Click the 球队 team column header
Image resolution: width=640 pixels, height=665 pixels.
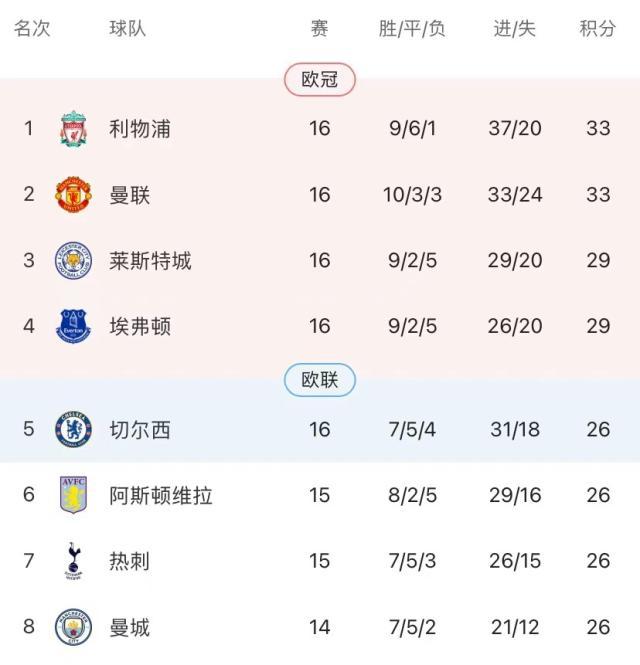pos(128,29)
